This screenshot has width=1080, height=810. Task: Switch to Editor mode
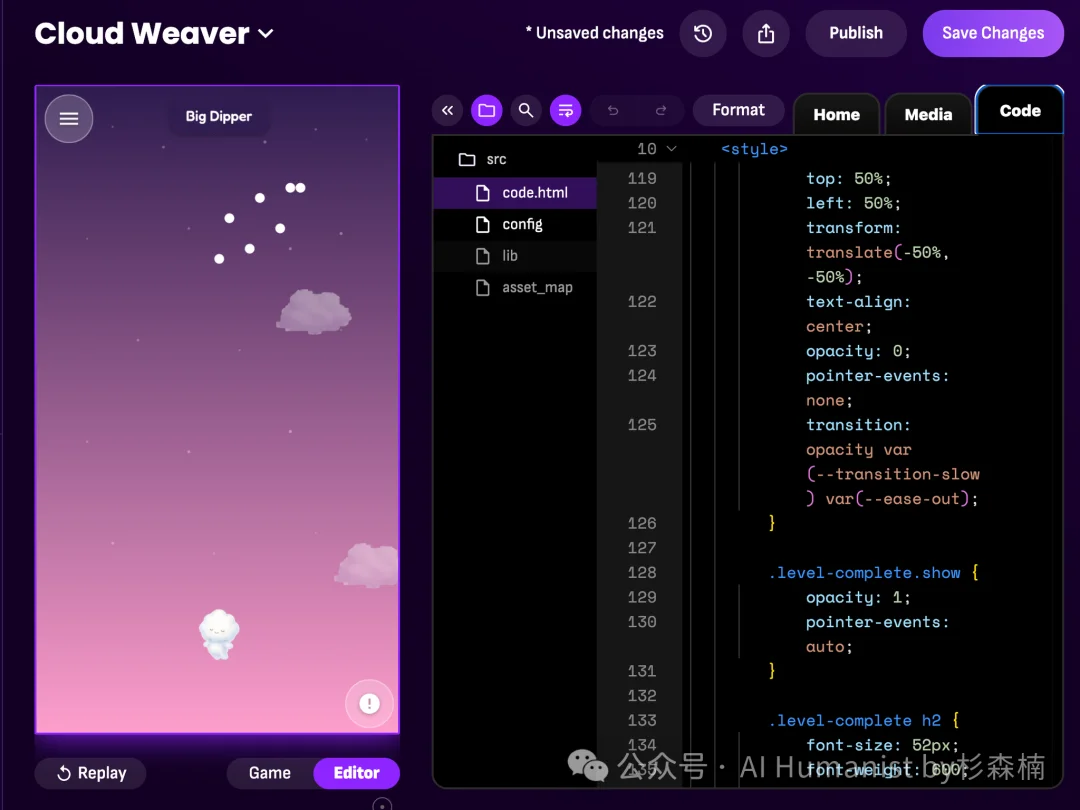pos(356,773)
